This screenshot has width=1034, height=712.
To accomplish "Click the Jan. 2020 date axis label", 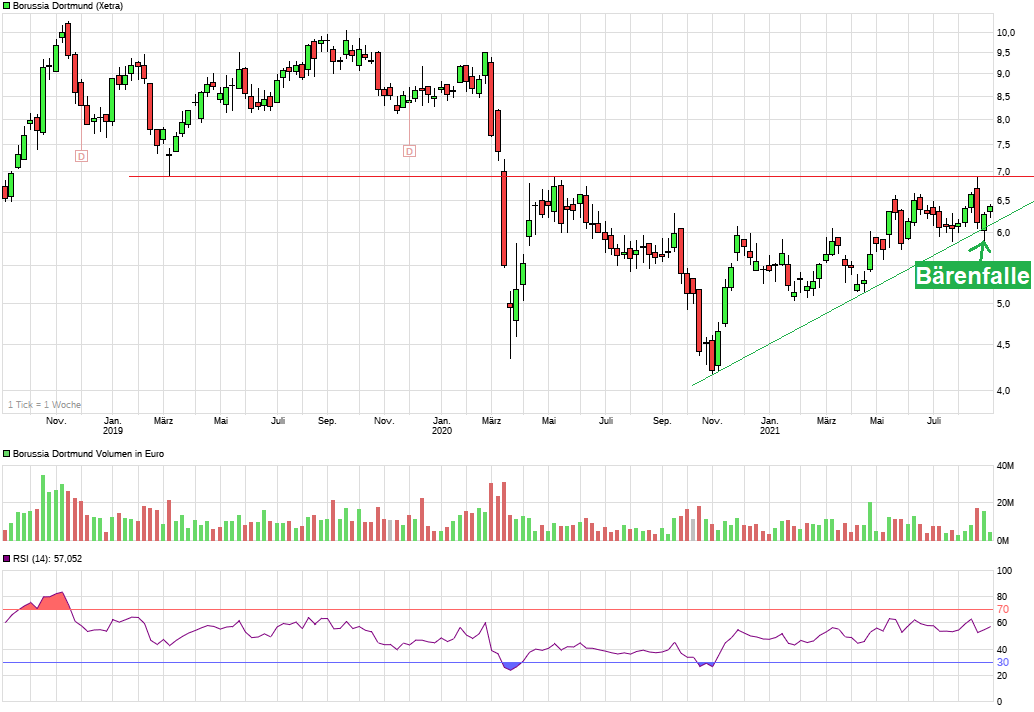I will pyautogui.click(x=442, y=426).
